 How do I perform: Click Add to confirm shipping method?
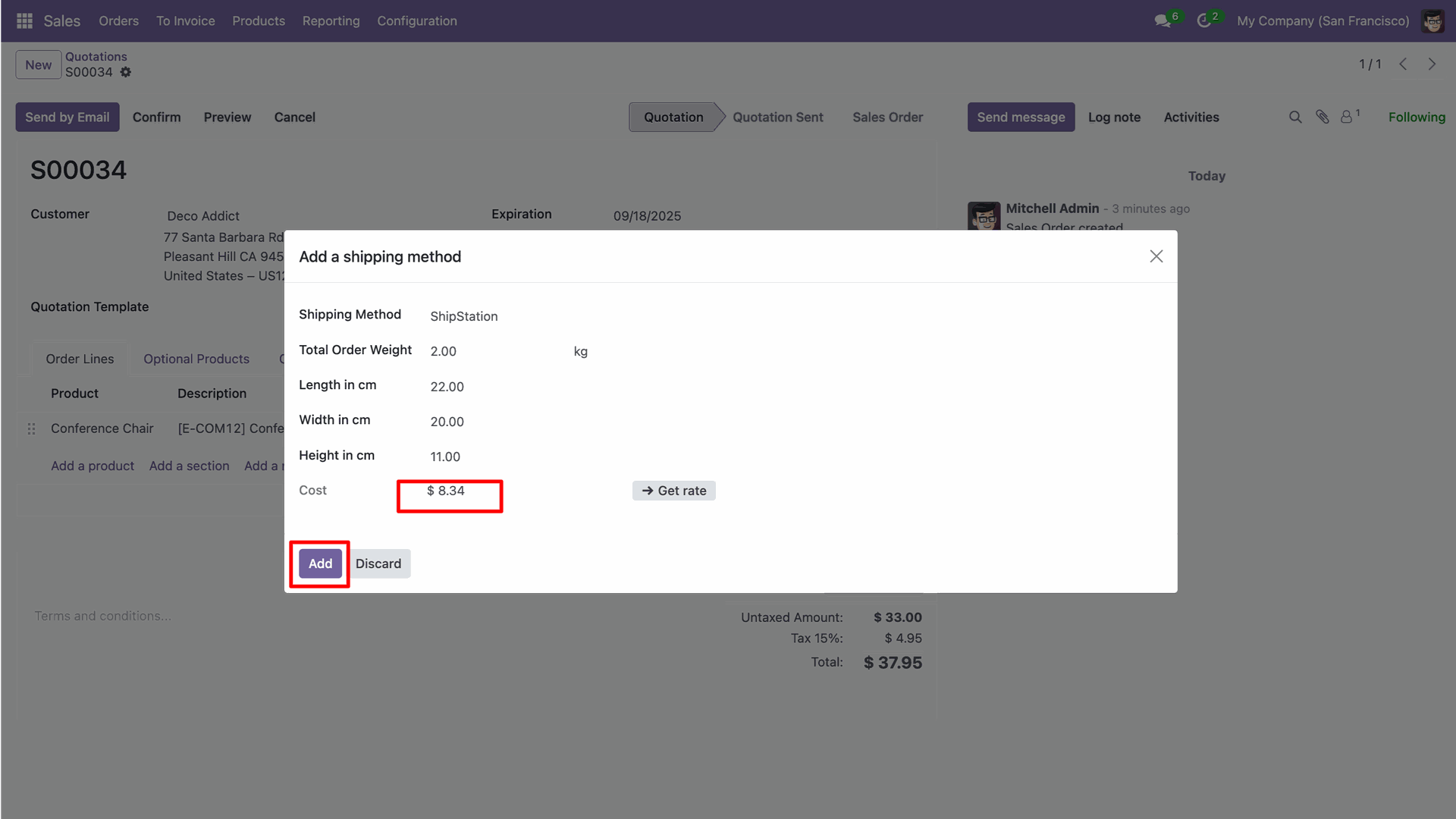(320, 563)
